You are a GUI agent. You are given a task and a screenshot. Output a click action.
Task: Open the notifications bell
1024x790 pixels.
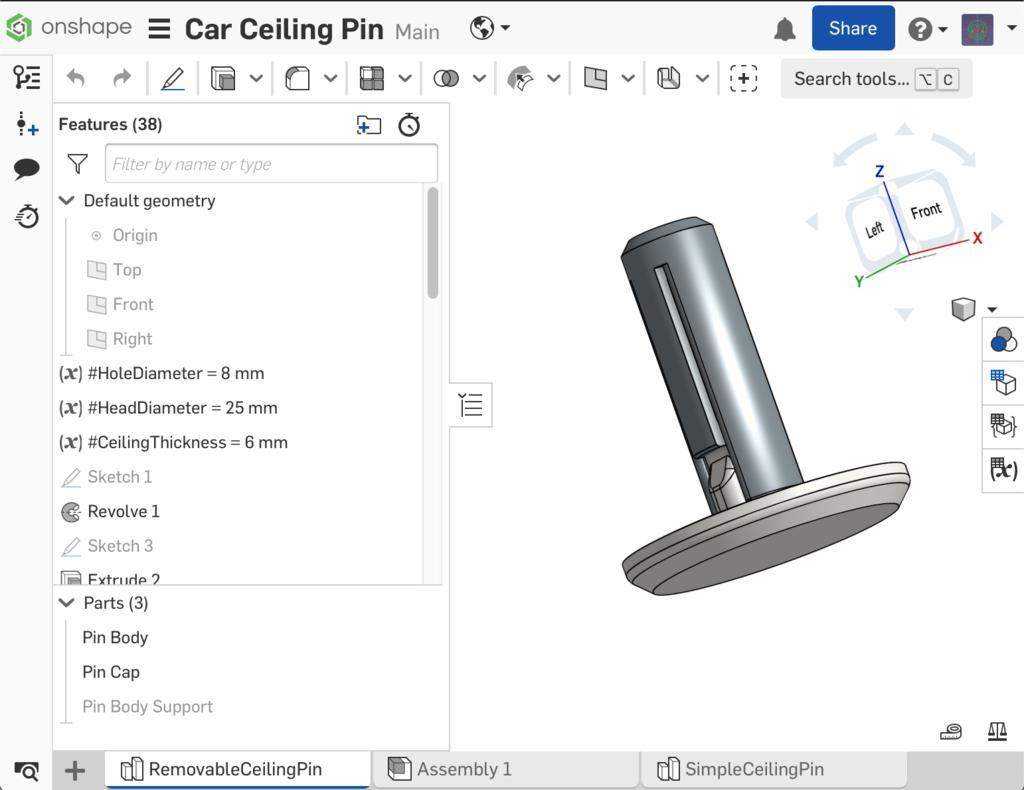coord(785,29)
